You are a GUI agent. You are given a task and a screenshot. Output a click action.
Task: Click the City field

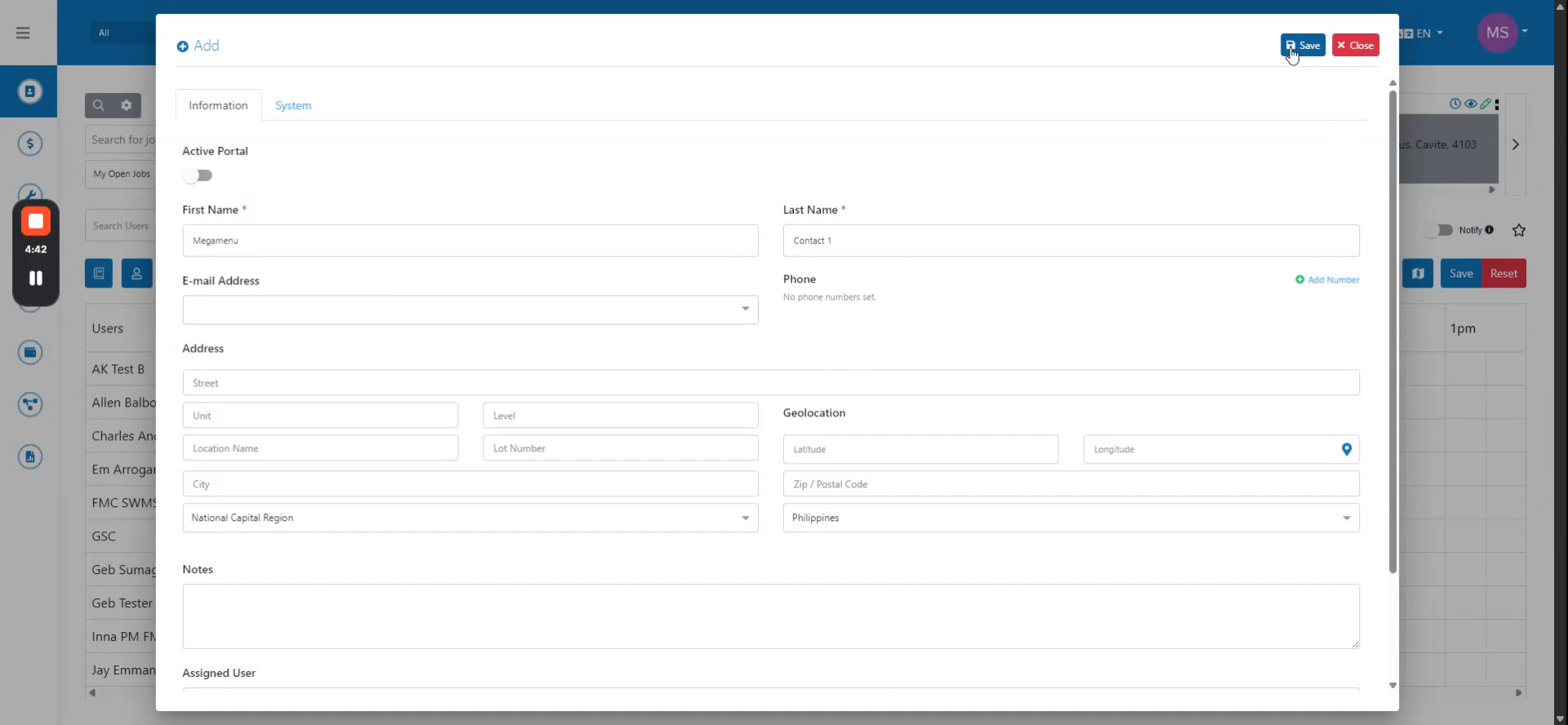coord(470,484)
